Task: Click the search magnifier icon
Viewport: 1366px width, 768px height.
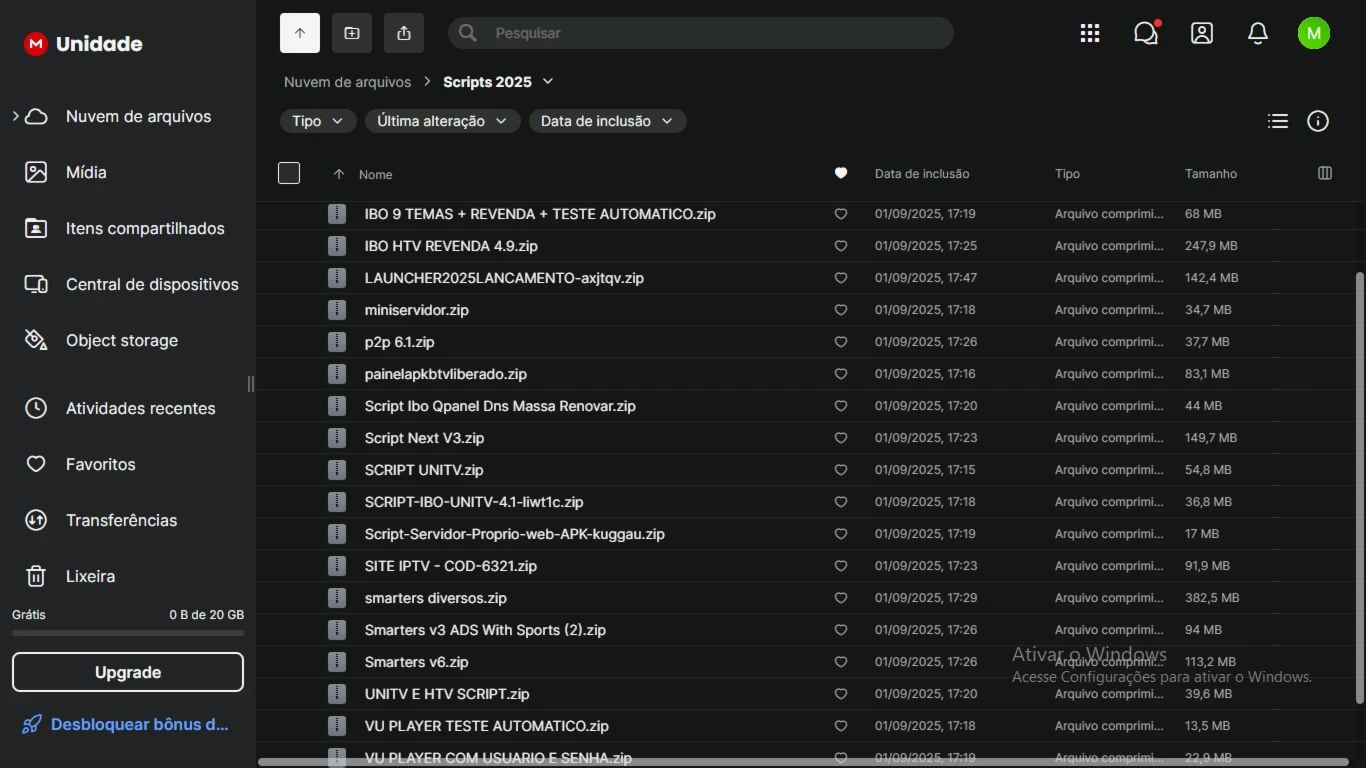Action: 467,33
